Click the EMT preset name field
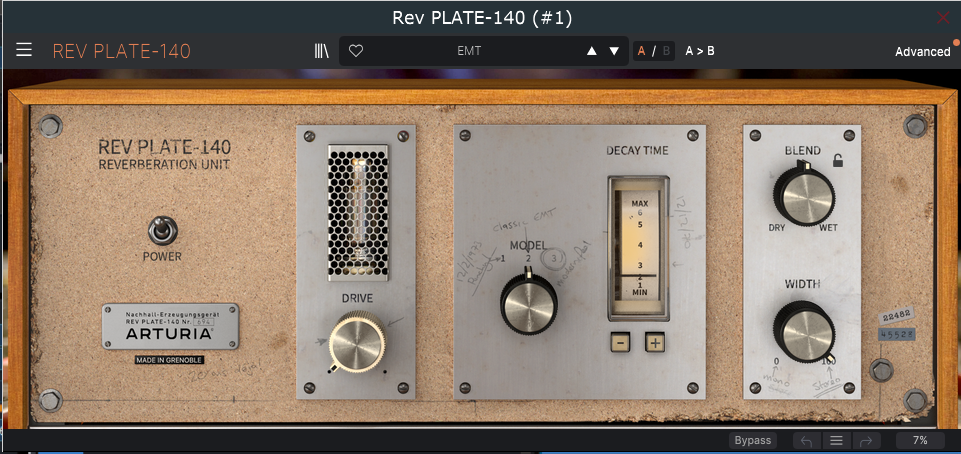Viewport: 961px width, 454px height. [469, 51]
